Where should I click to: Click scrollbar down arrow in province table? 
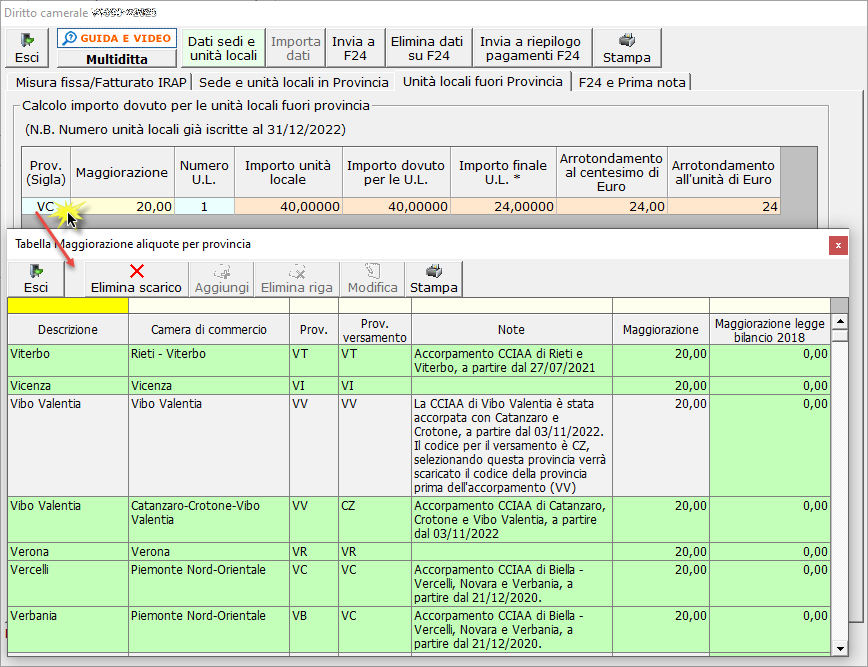click(x=840, y=647)
